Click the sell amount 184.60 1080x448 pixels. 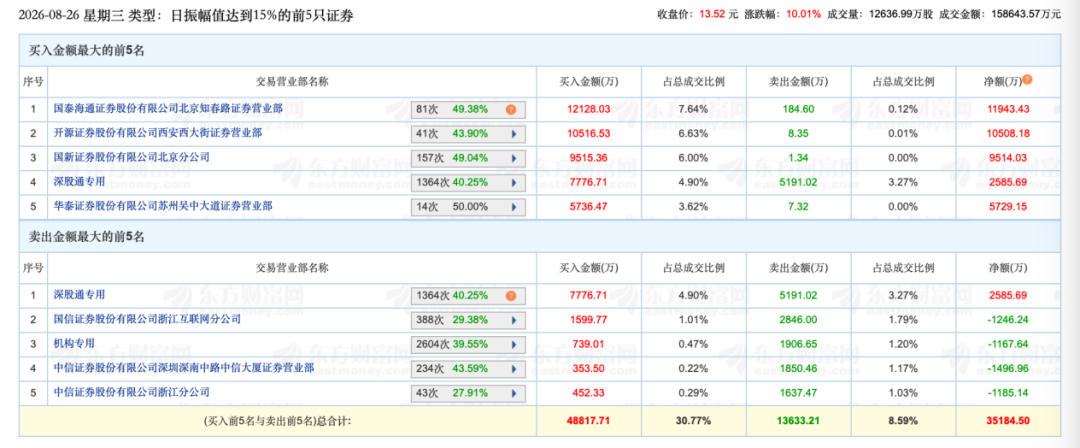pos(799,109)
